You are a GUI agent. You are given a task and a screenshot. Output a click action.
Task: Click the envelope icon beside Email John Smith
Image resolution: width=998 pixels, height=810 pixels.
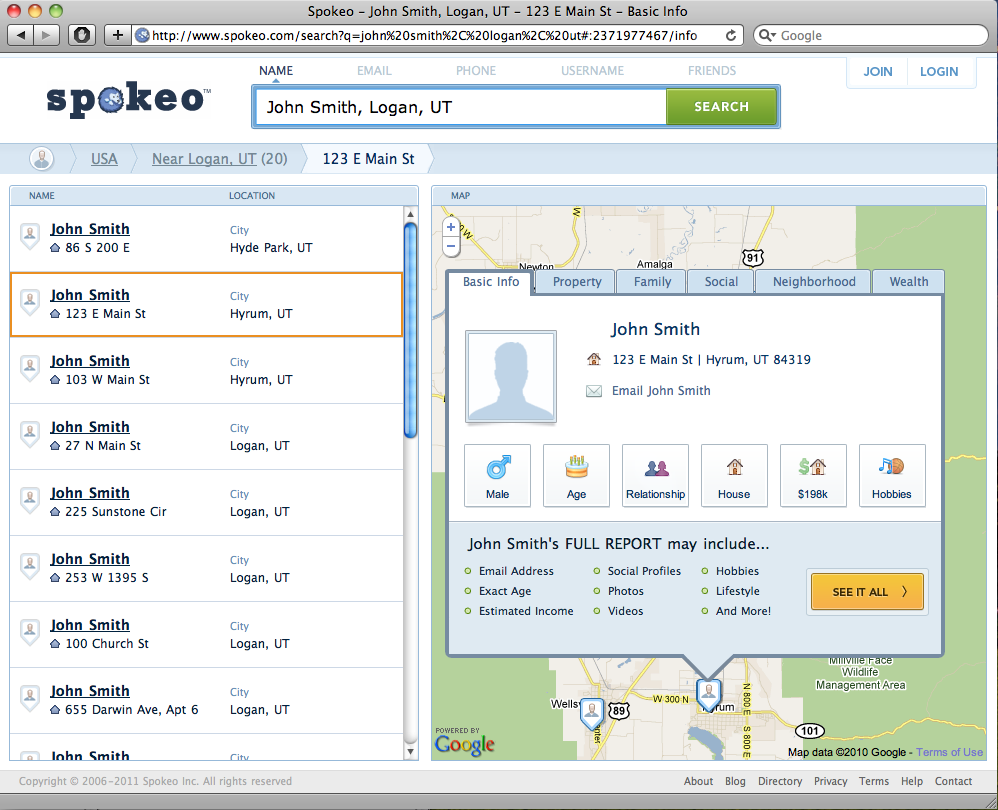click(x=593, y=391)
